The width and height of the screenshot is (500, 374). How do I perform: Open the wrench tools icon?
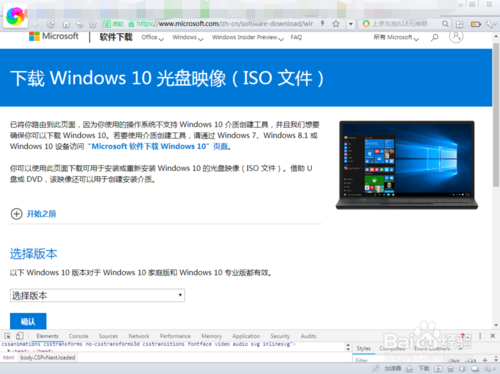coord(490,24)
